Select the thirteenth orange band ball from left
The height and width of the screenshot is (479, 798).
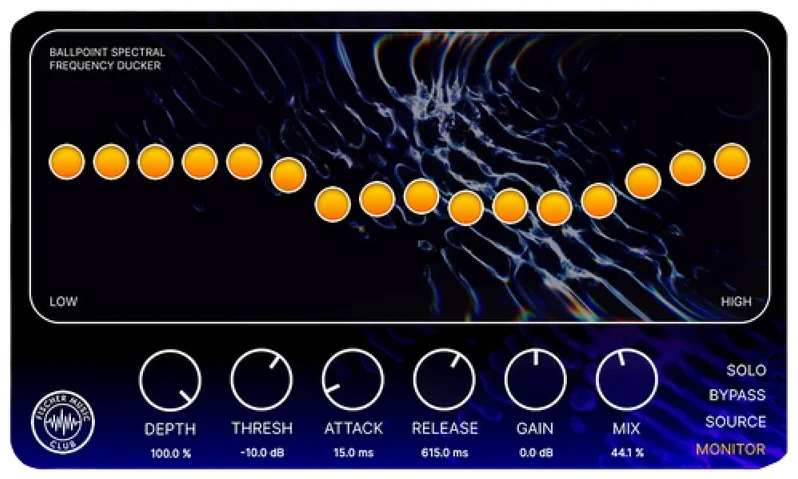(x=598, y=201)
